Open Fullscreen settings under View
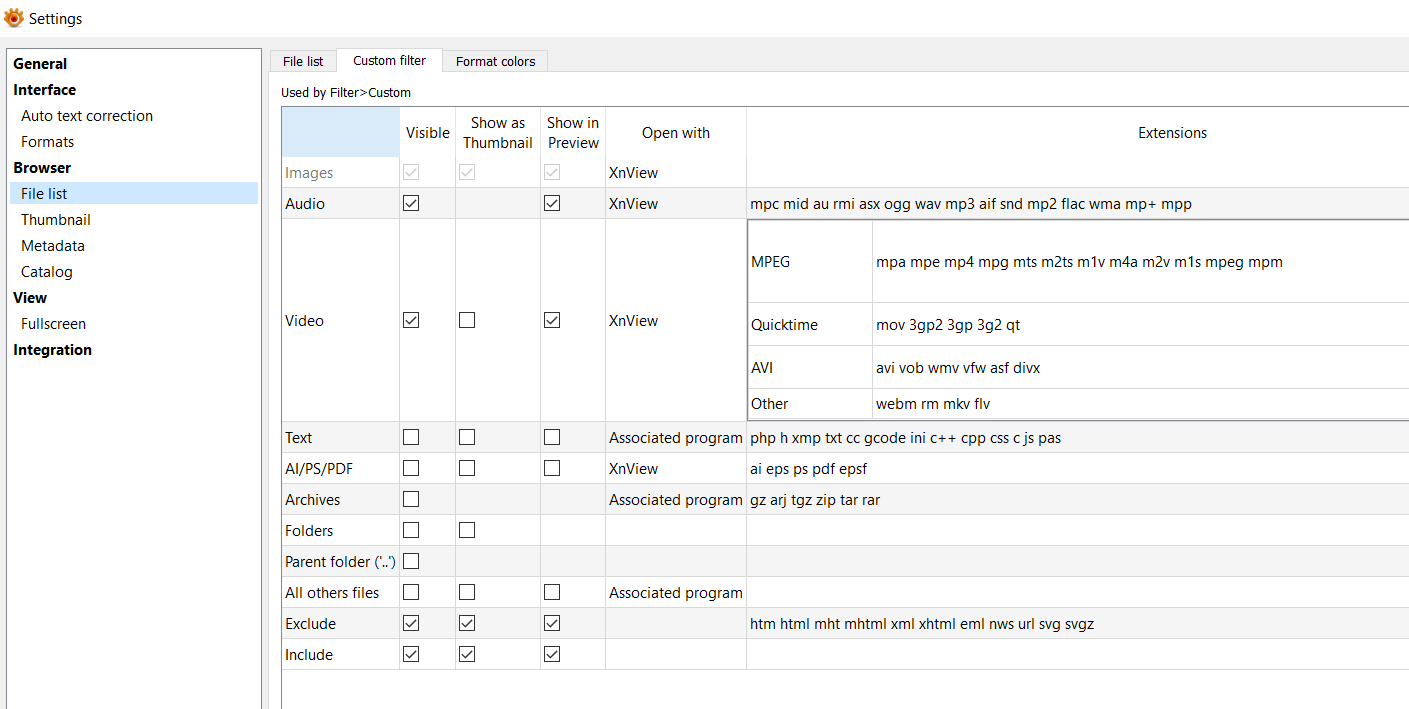Image resolution: width=1409 pixels, height=709 pixels. pos(53,324)
